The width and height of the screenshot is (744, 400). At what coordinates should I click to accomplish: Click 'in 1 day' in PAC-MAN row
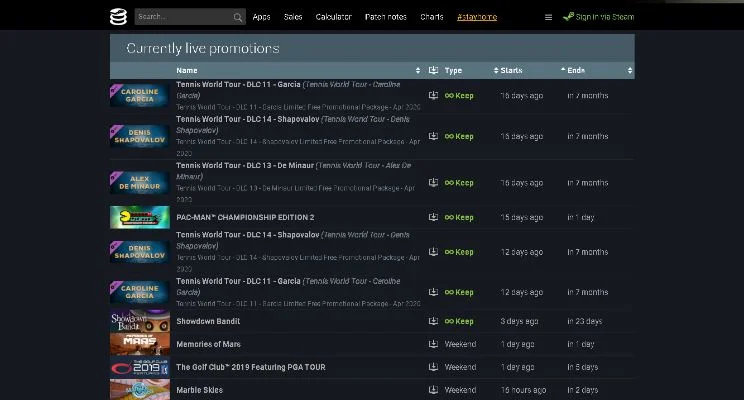tap(581, 217)
